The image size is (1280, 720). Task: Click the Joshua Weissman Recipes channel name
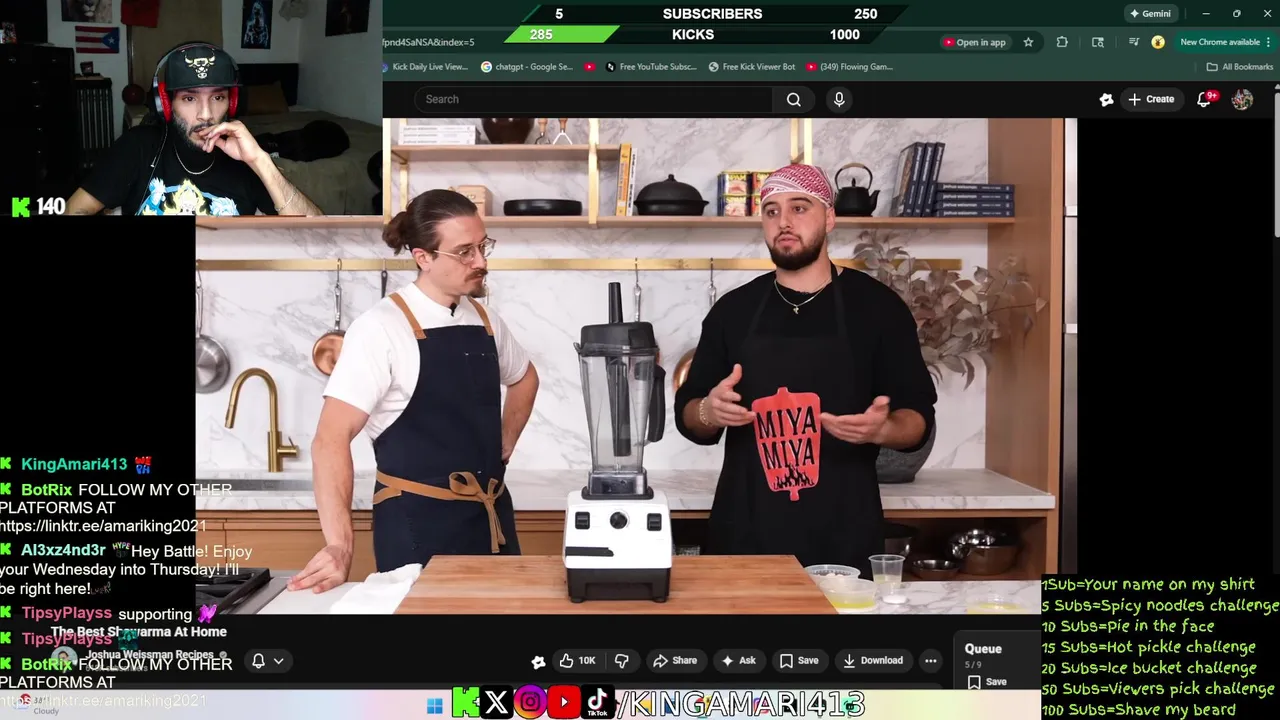149,655
